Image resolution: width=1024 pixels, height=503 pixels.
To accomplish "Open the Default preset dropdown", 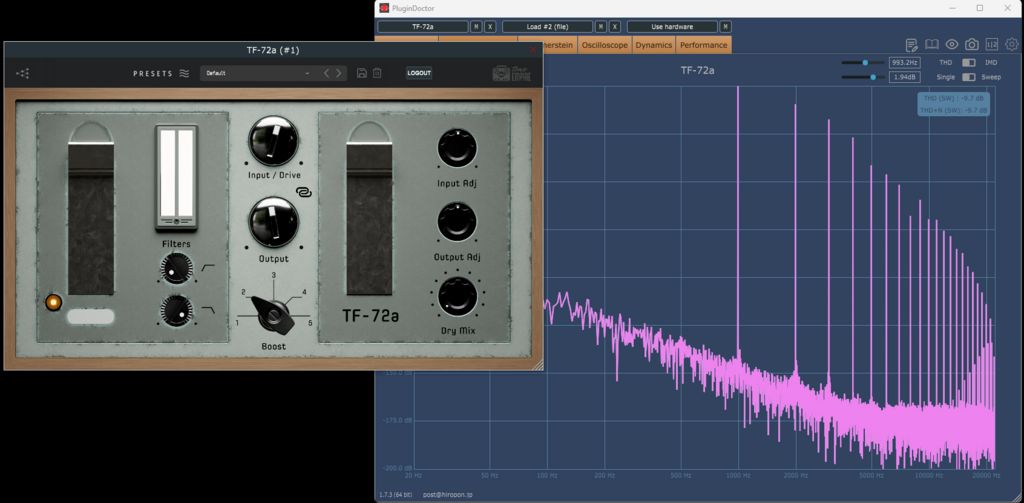I will coord(258,73).
